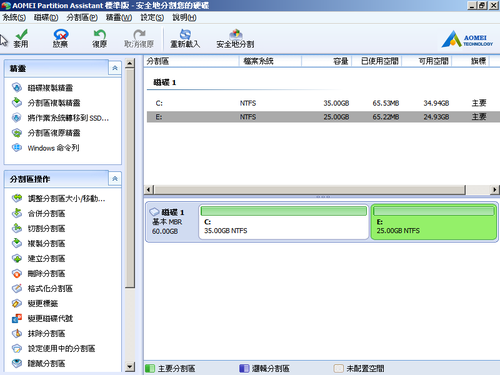This screenshot has height=375, width=500.
Task: Open Windows command line (Windows 命令列)
Action: point(53,148)
